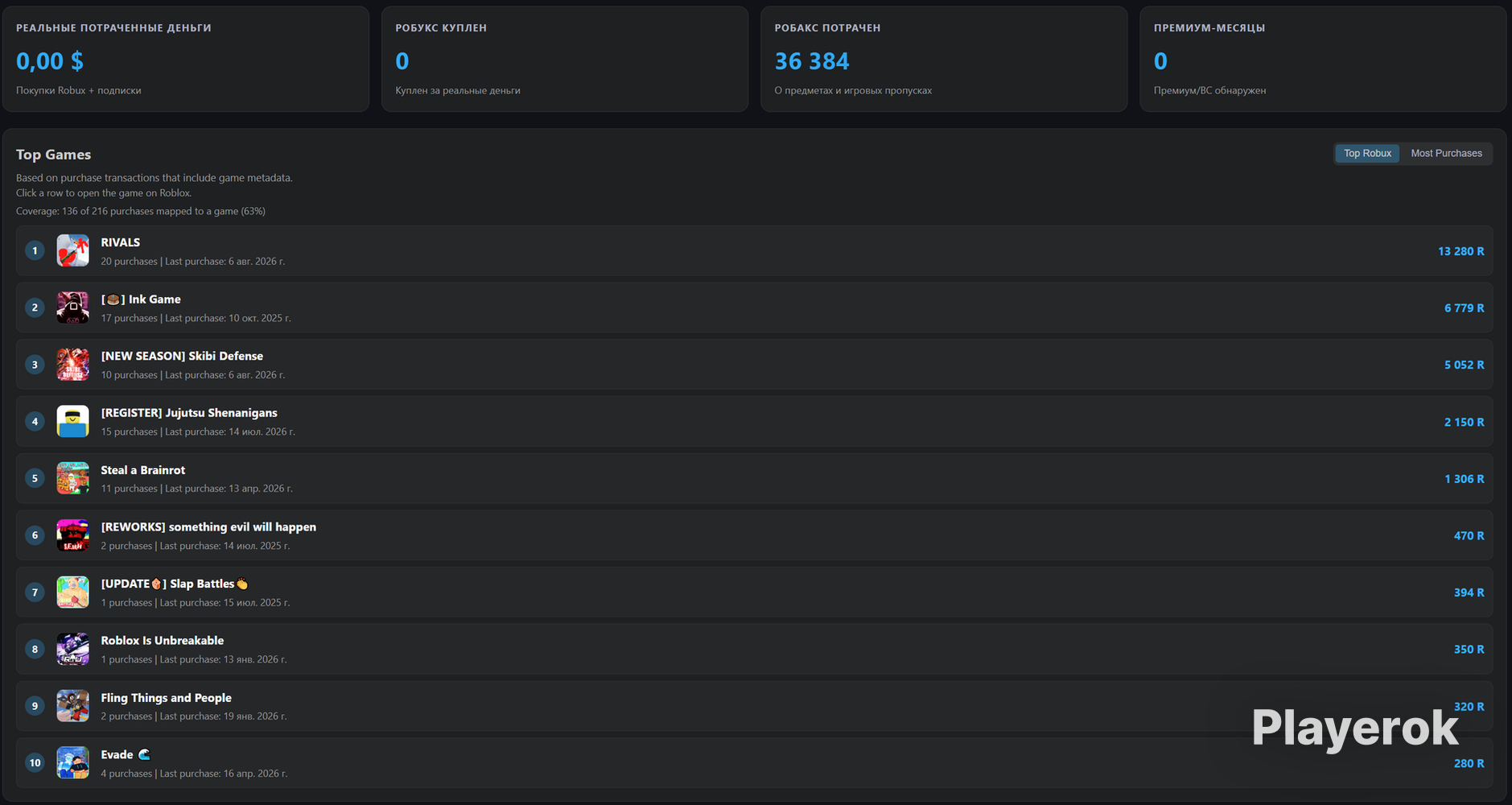Open the RIVALS game title link

click(x=121, y=242)
